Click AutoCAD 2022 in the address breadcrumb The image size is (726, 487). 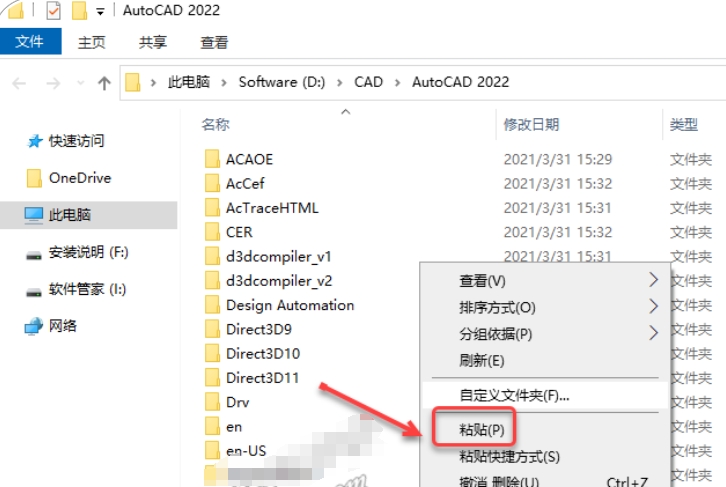click(460, 82)
